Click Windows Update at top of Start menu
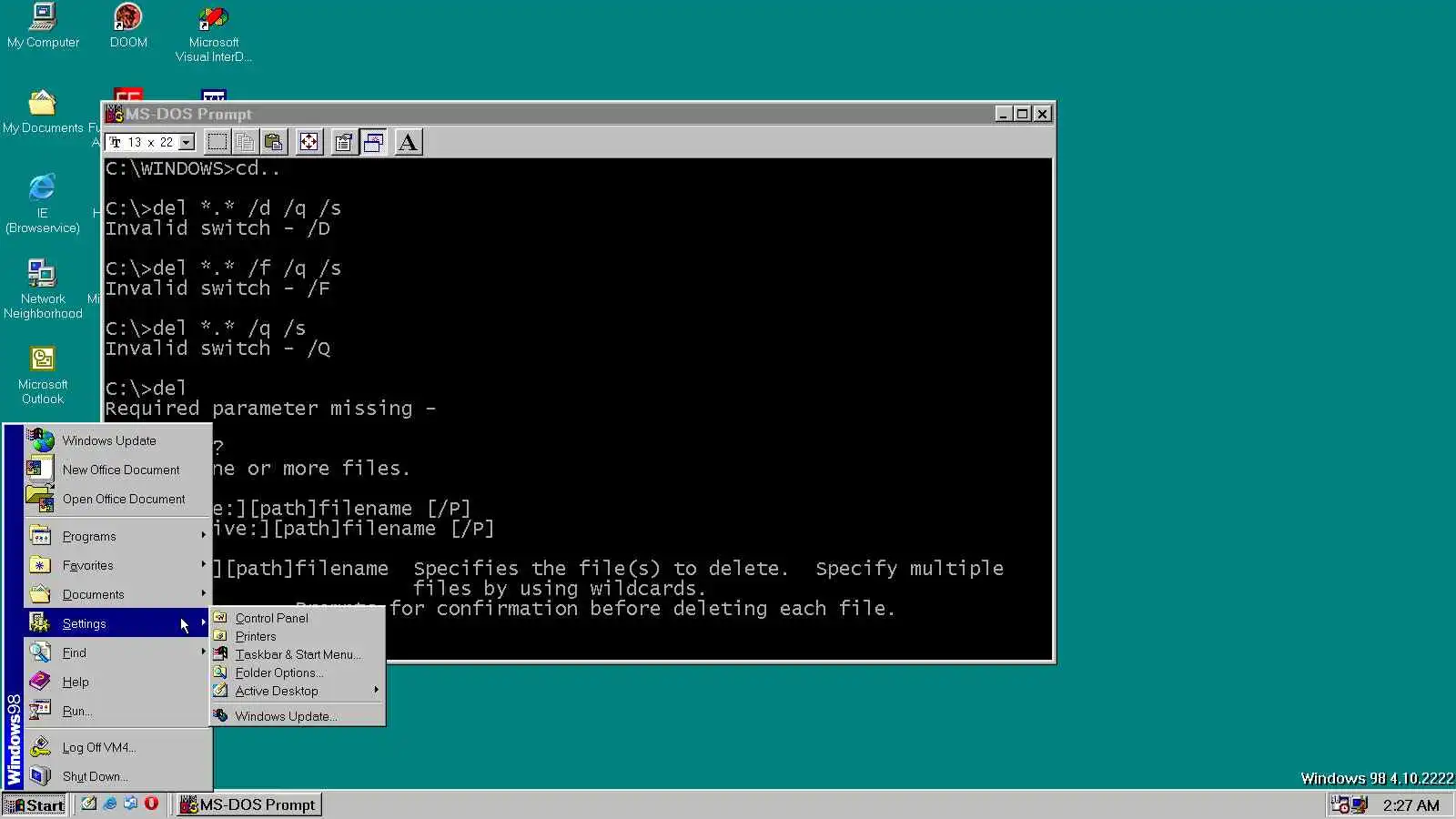 pyautogui.click(x=117, y=440)
